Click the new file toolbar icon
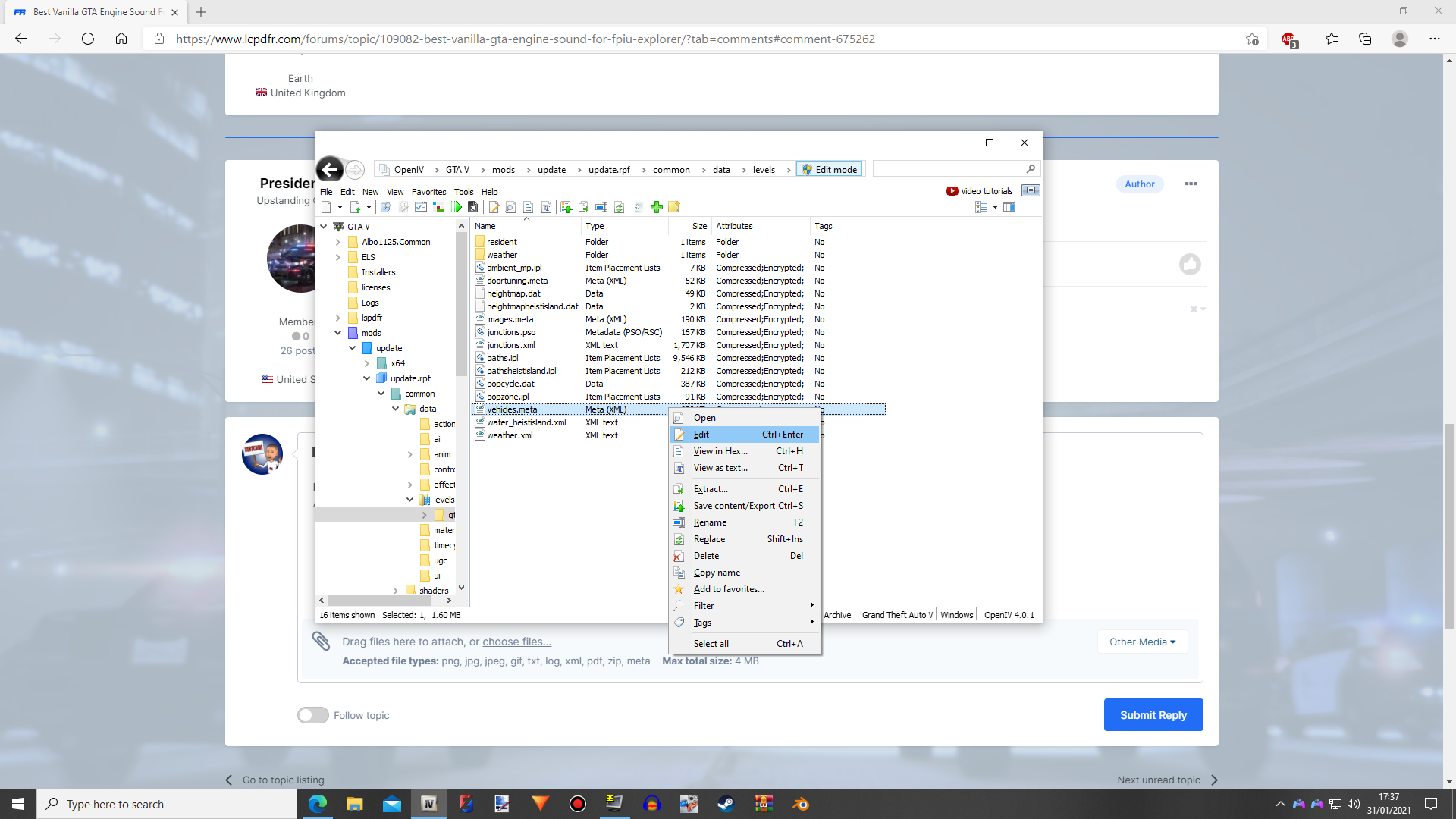The width and height of the screenshot is (1456, 819). pyautogui.click(x=326, y=207)
